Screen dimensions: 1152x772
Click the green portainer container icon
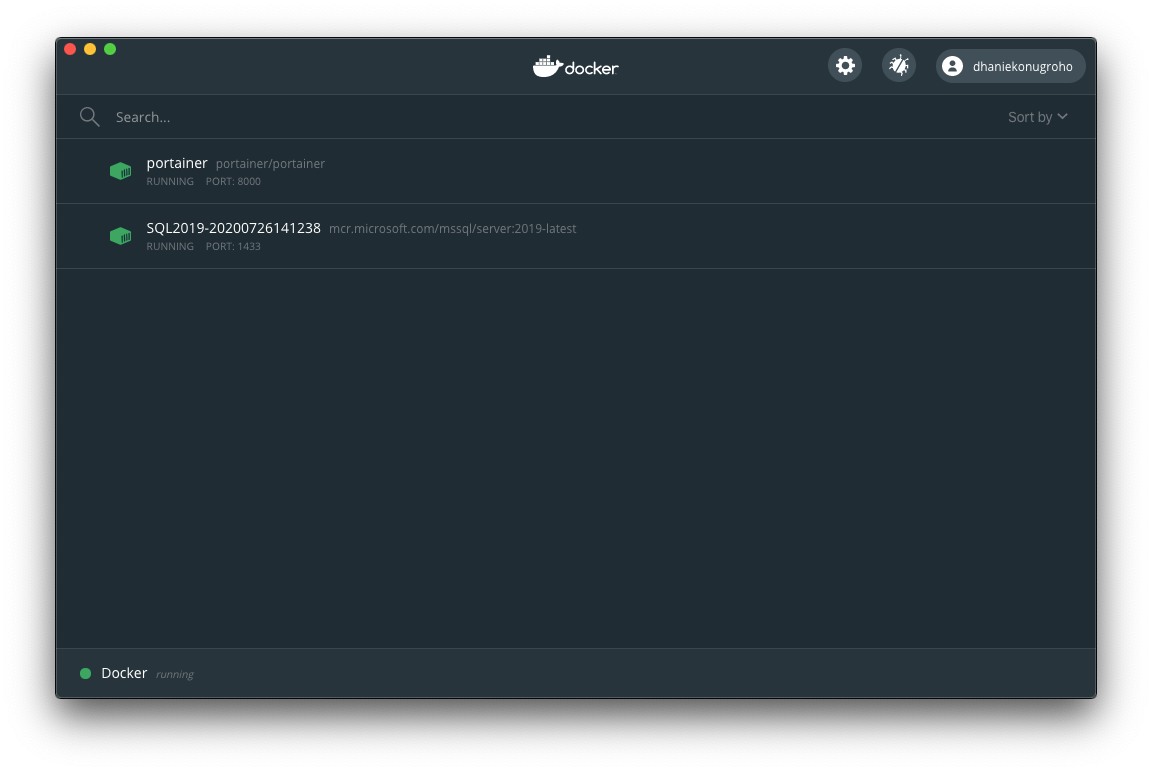pos(120,171)
